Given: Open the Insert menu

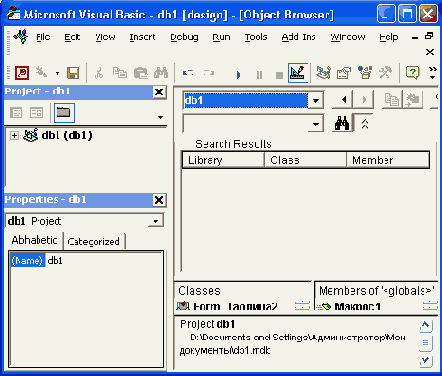Looking at the screenshot, I should tap(142, 37).
